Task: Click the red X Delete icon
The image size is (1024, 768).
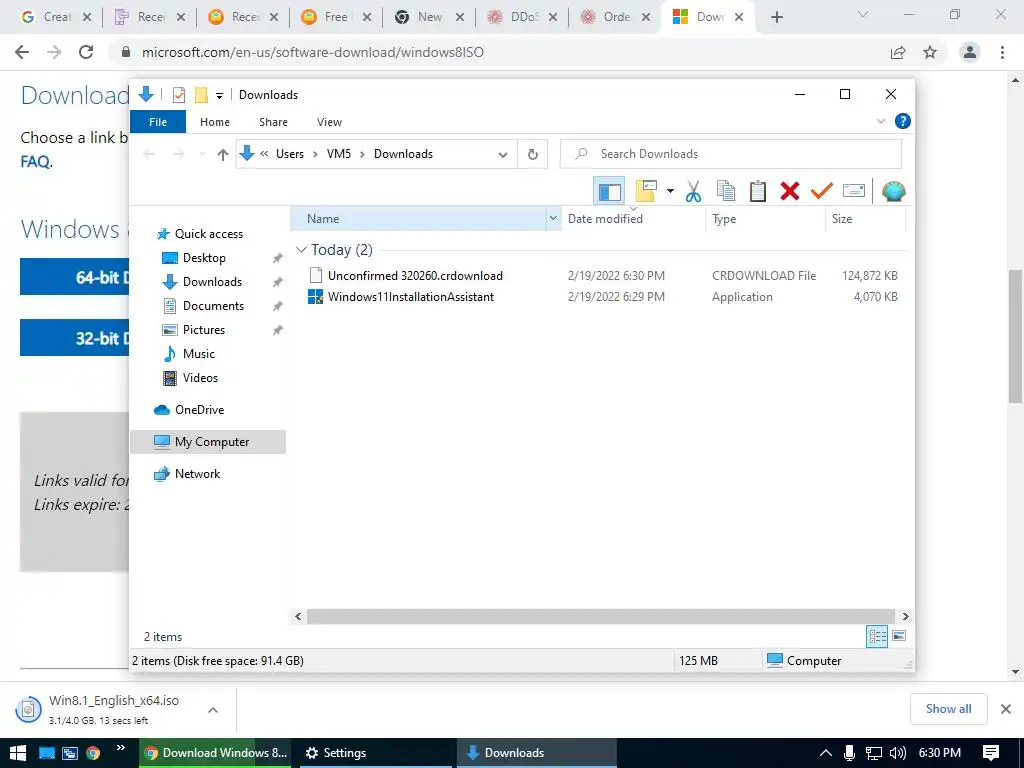Action: [790, 191]
